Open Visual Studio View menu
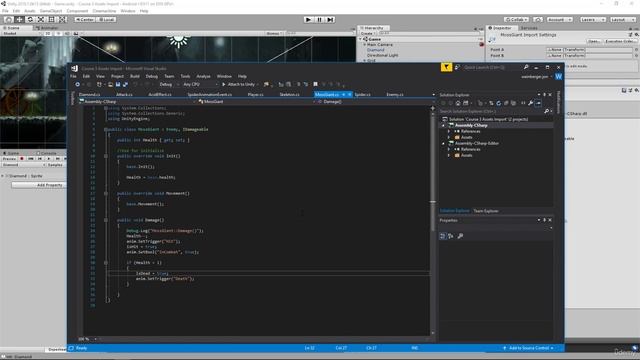Screen dimensions: 640x360 [x=100, y=76]
